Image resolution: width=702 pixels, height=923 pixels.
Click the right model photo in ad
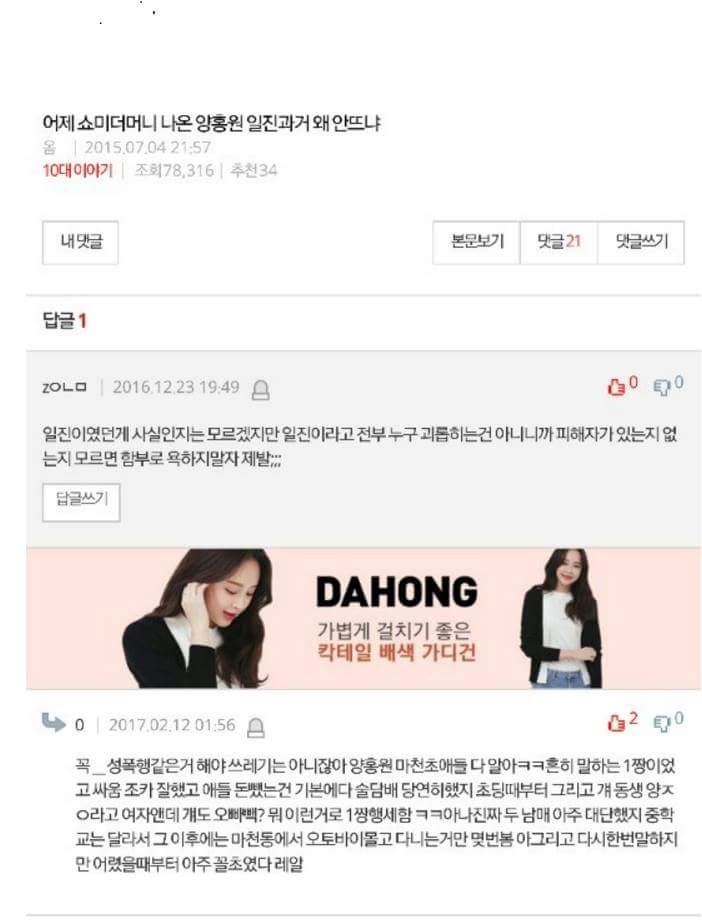(562, 618)
